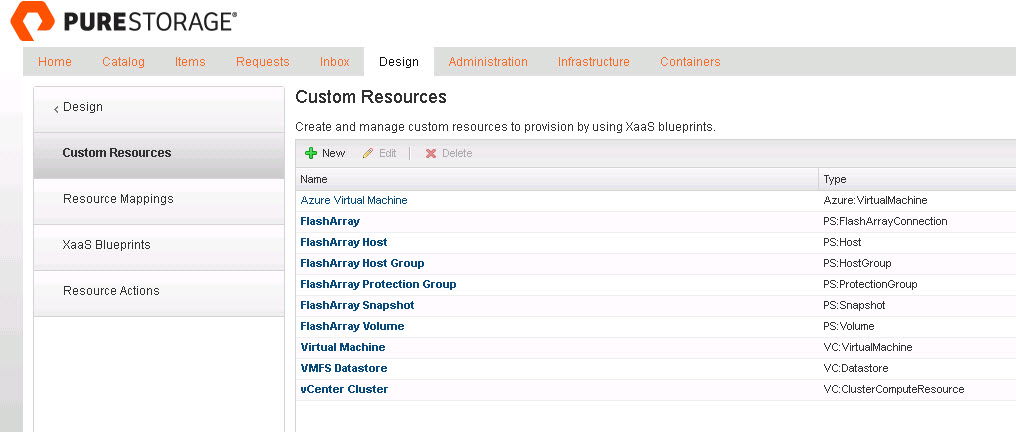Image resolution: width=1016 pixels, height=432 pixels.
Task: Go back via the Design chevron
Action: pos(56,109)
